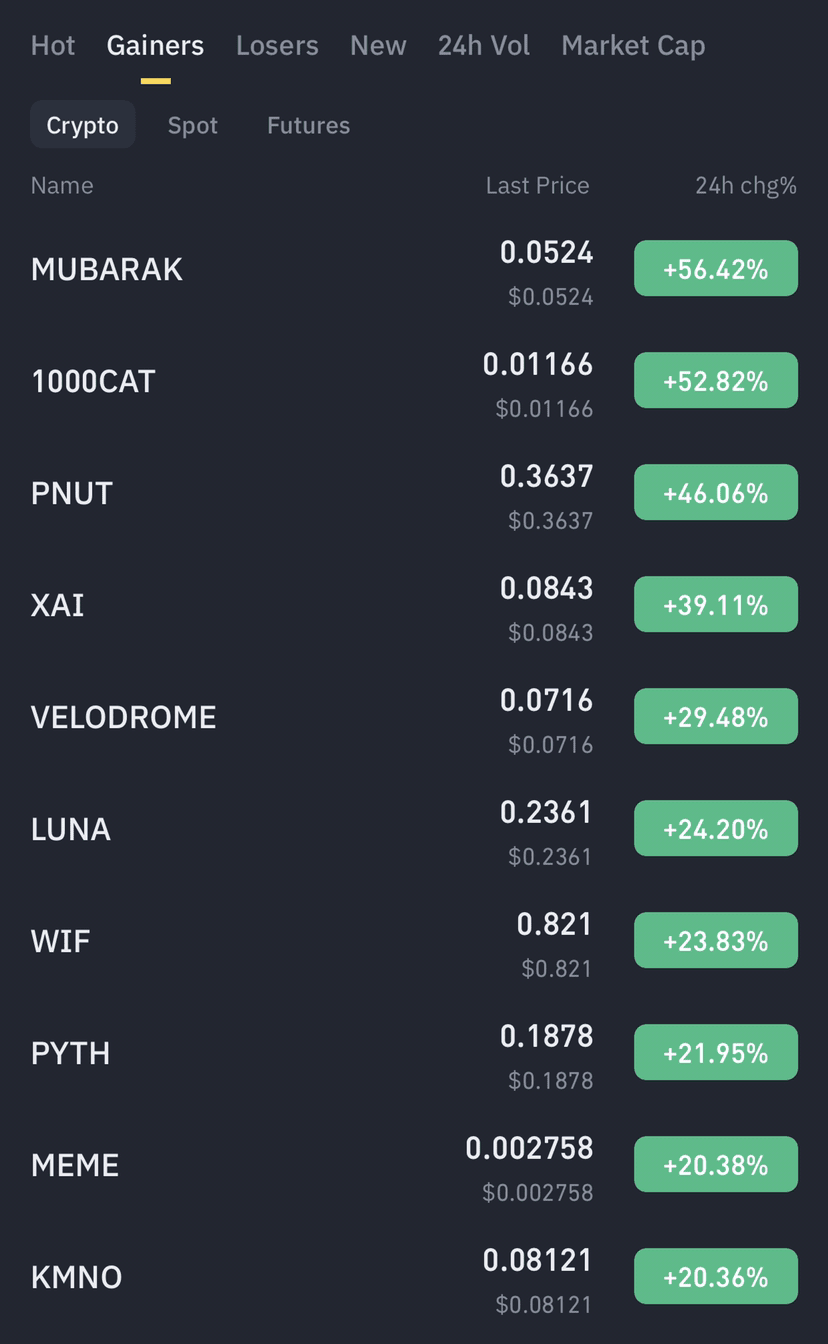Open the MUBARAK coin row
The height and width of the screenshot is (1344, 828).
414,269
